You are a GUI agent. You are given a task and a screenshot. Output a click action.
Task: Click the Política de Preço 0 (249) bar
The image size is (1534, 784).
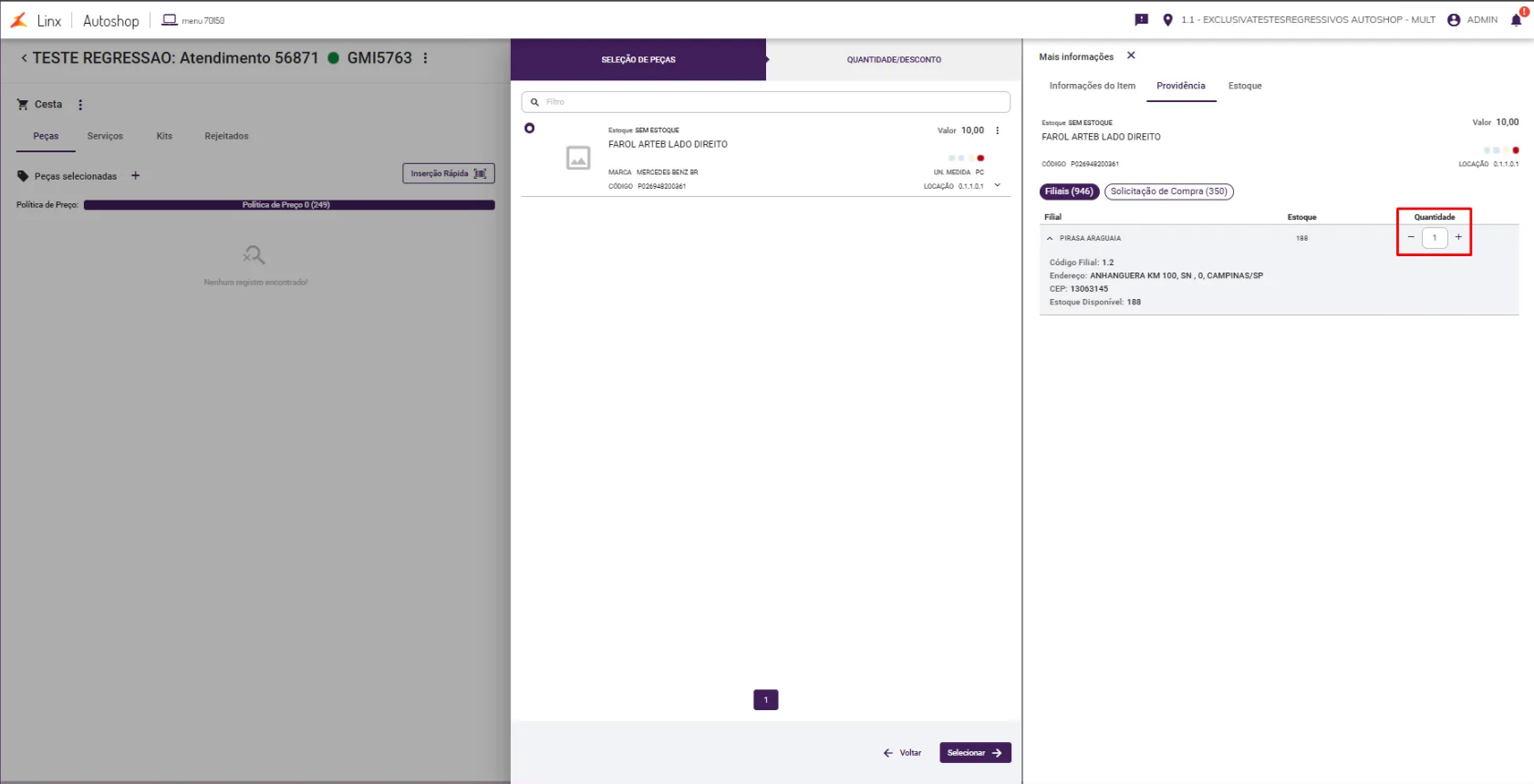tap(289, 205)
